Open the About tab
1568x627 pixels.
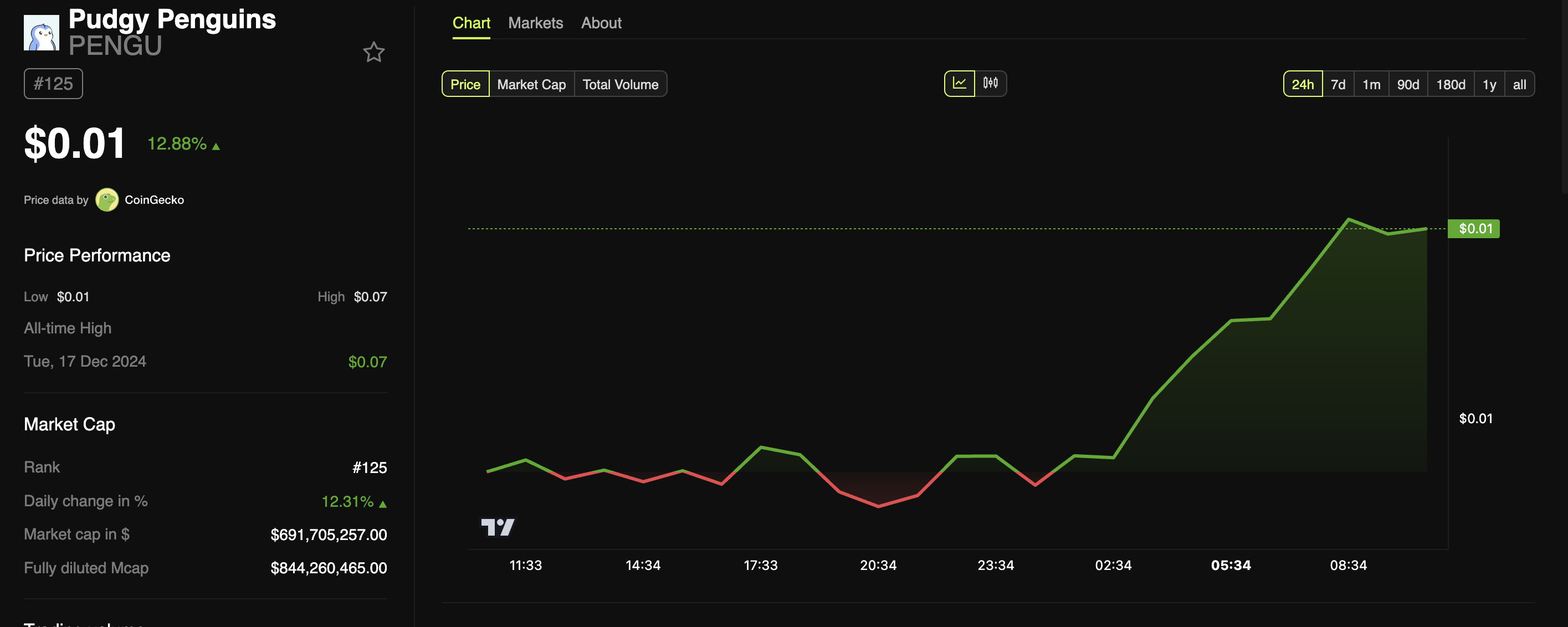pos(601,22)
